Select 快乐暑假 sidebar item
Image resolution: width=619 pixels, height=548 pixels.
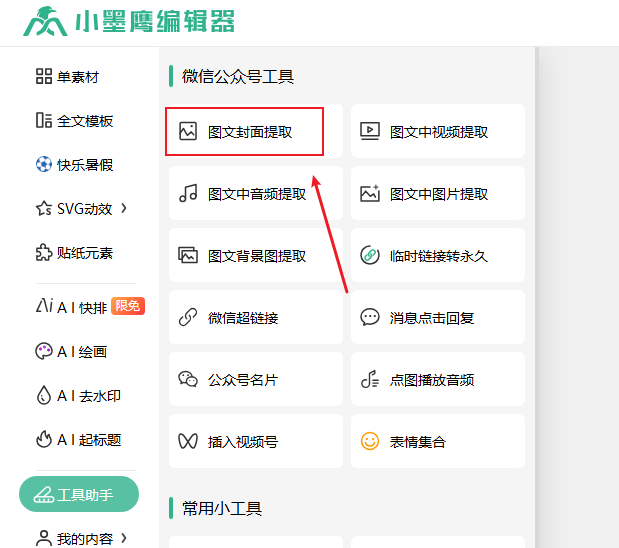(x=75, y=165)
